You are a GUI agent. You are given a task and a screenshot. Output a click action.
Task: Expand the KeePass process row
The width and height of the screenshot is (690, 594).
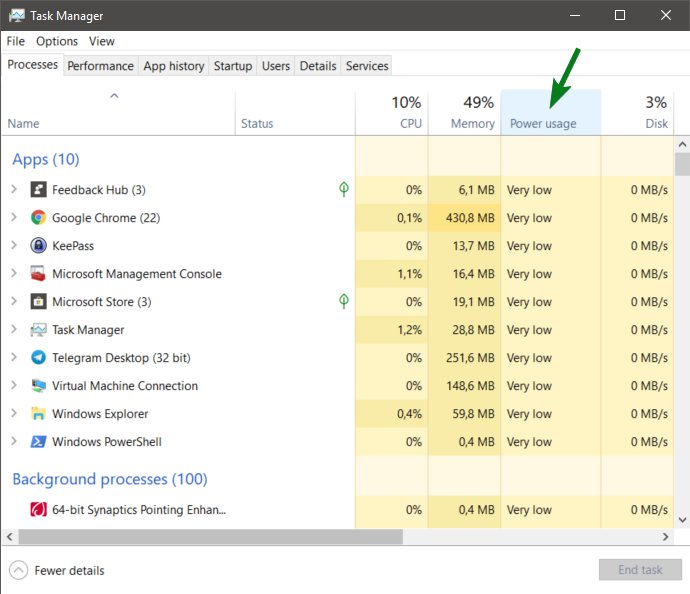[14, 246]
